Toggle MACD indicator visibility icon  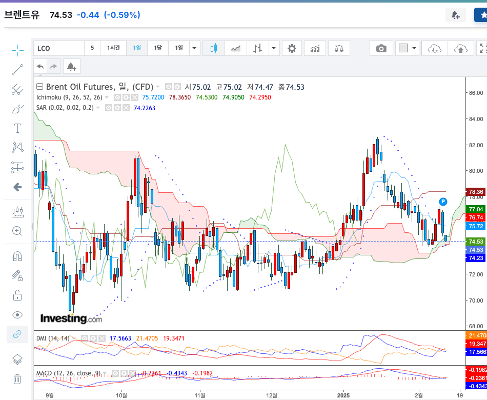click(x=115, y=373)
